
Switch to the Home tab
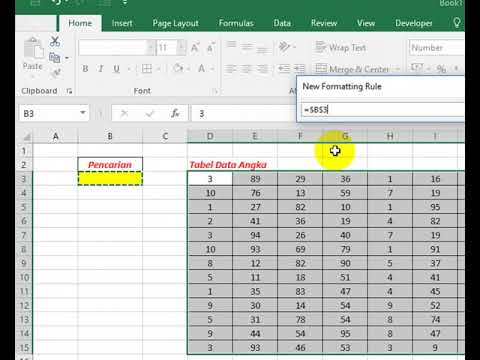click(80, 23)
